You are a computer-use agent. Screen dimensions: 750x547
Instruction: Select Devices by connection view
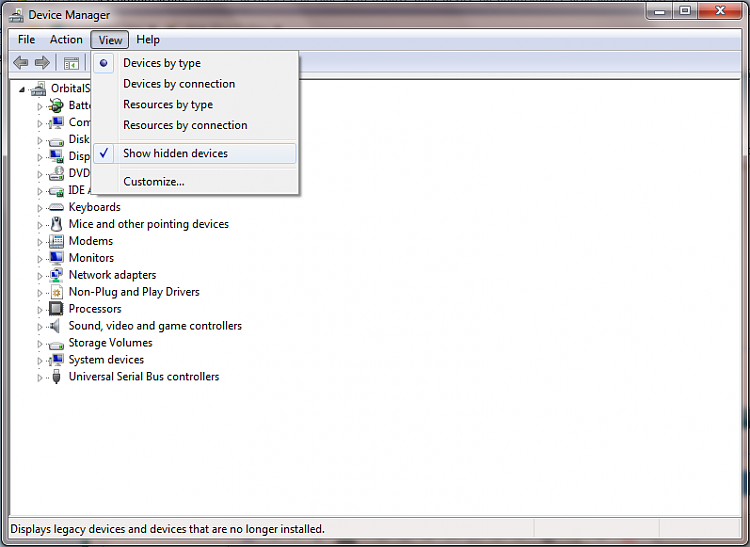coord(195,84)
